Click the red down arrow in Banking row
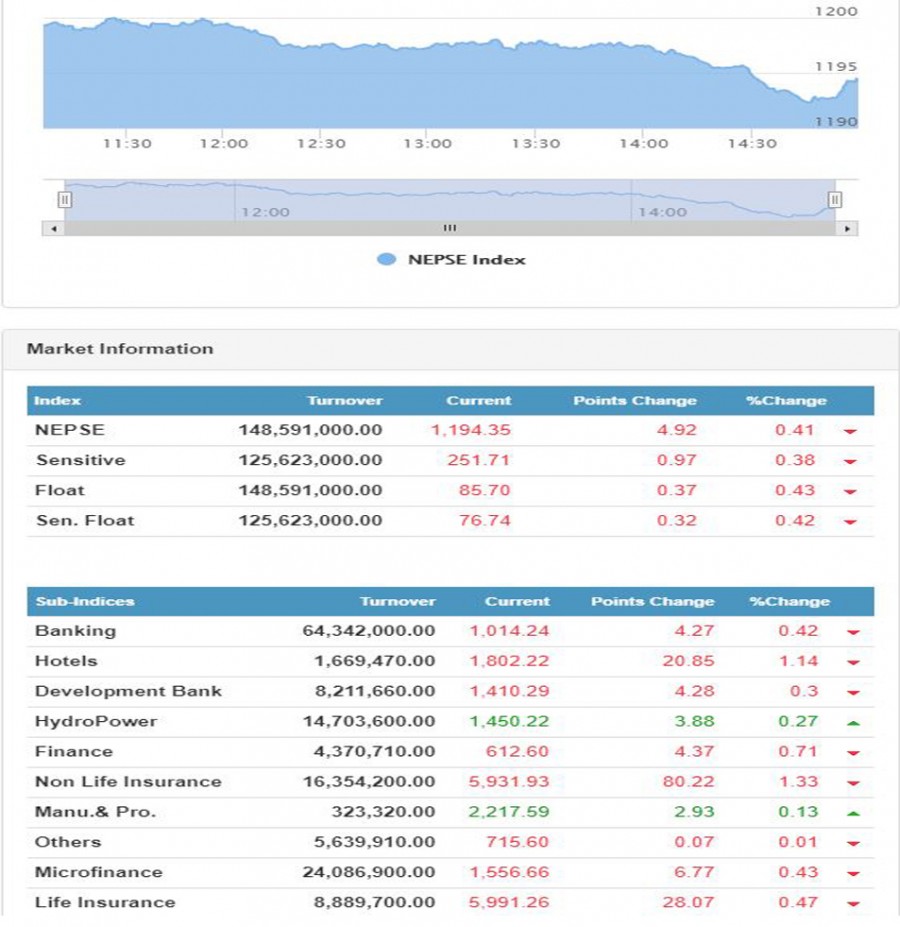This screenshot has width=900, height=927. click(850, 632)
